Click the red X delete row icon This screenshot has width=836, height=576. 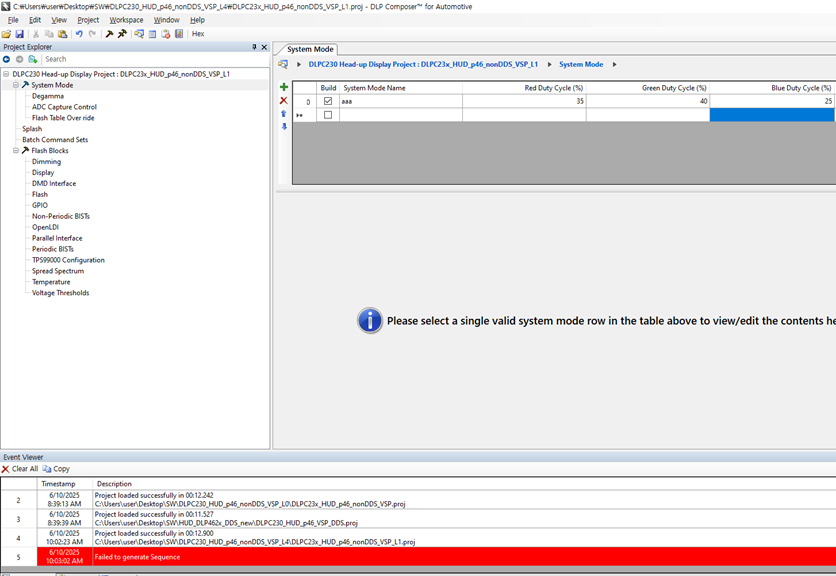click(284, 100)
